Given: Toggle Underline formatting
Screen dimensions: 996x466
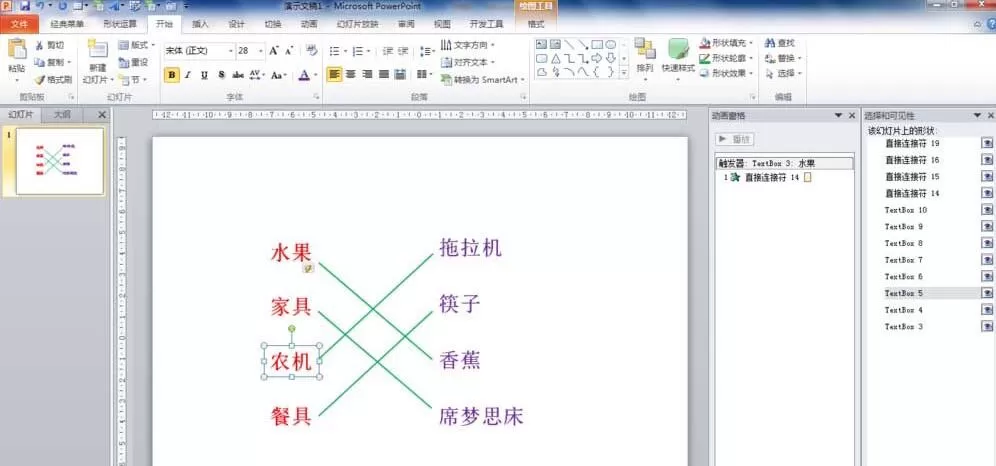Looking at the screenshot, I should (x=204, y=75).
